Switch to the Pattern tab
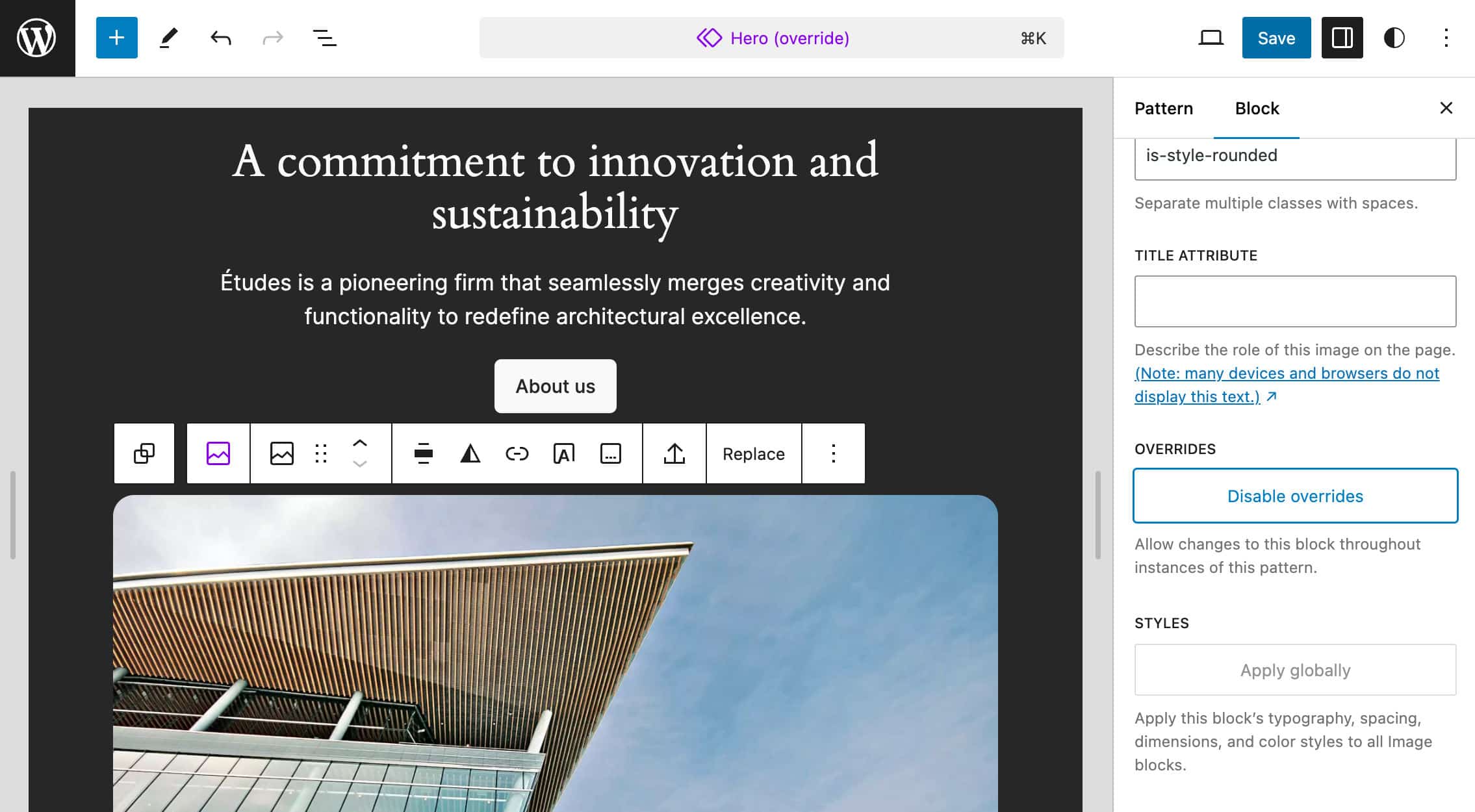The width and height of the screenshot is (1475, 812). coord(1163,107)
